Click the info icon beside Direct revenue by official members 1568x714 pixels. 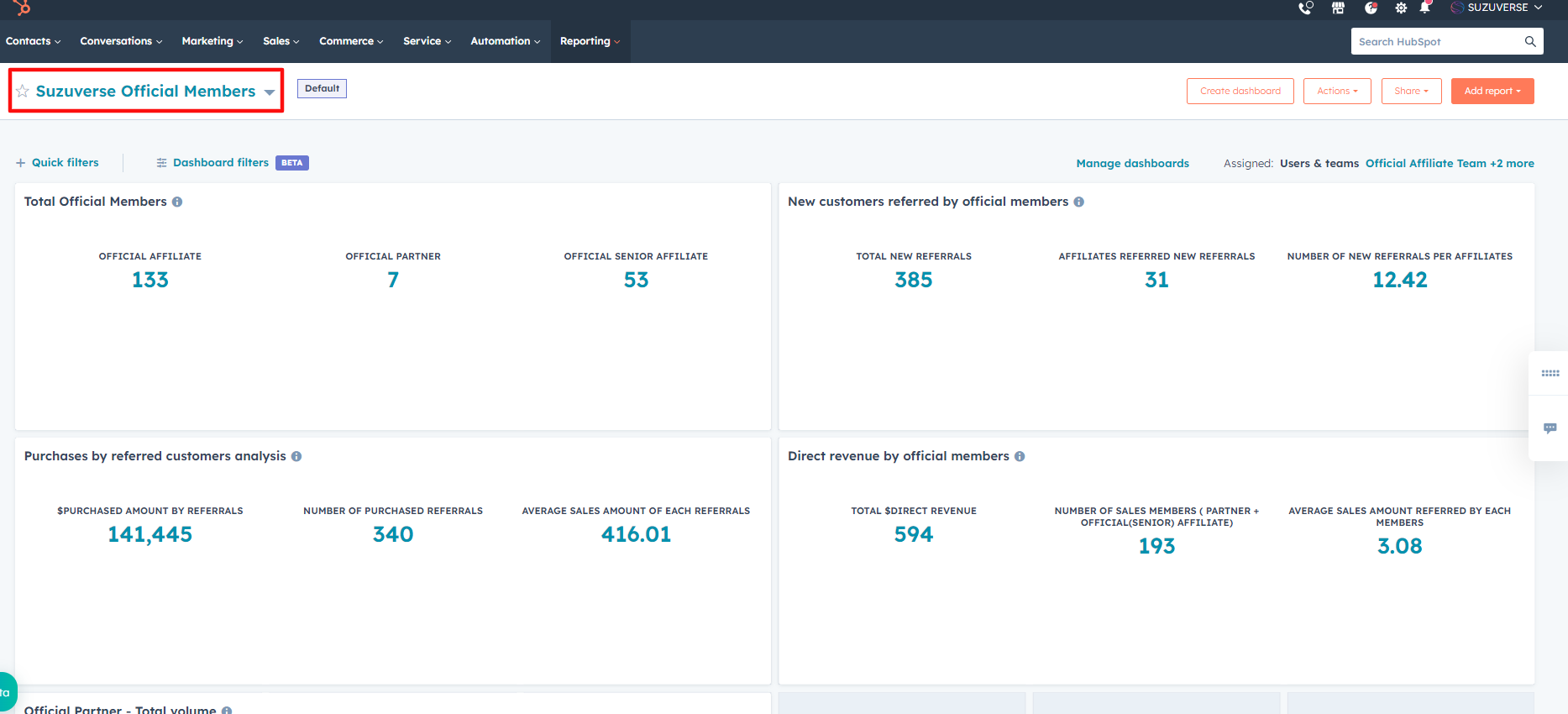(1020, 456)
